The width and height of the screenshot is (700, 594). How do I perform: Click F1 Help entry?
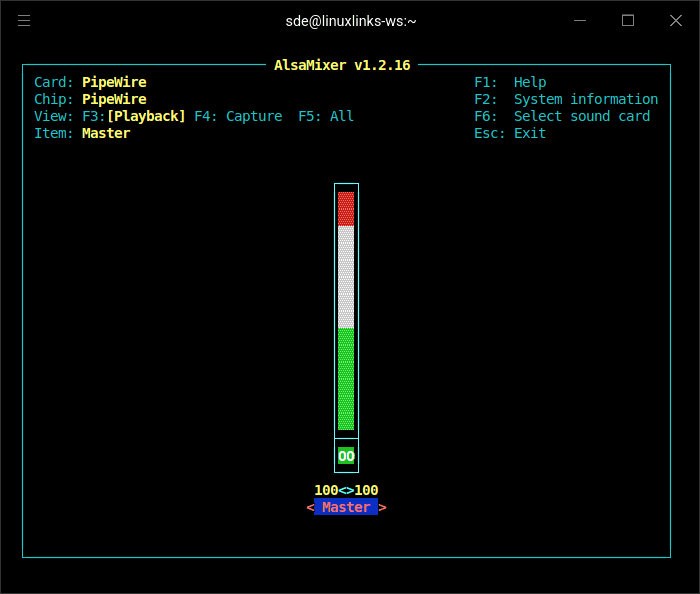click(x=510, y=82)
